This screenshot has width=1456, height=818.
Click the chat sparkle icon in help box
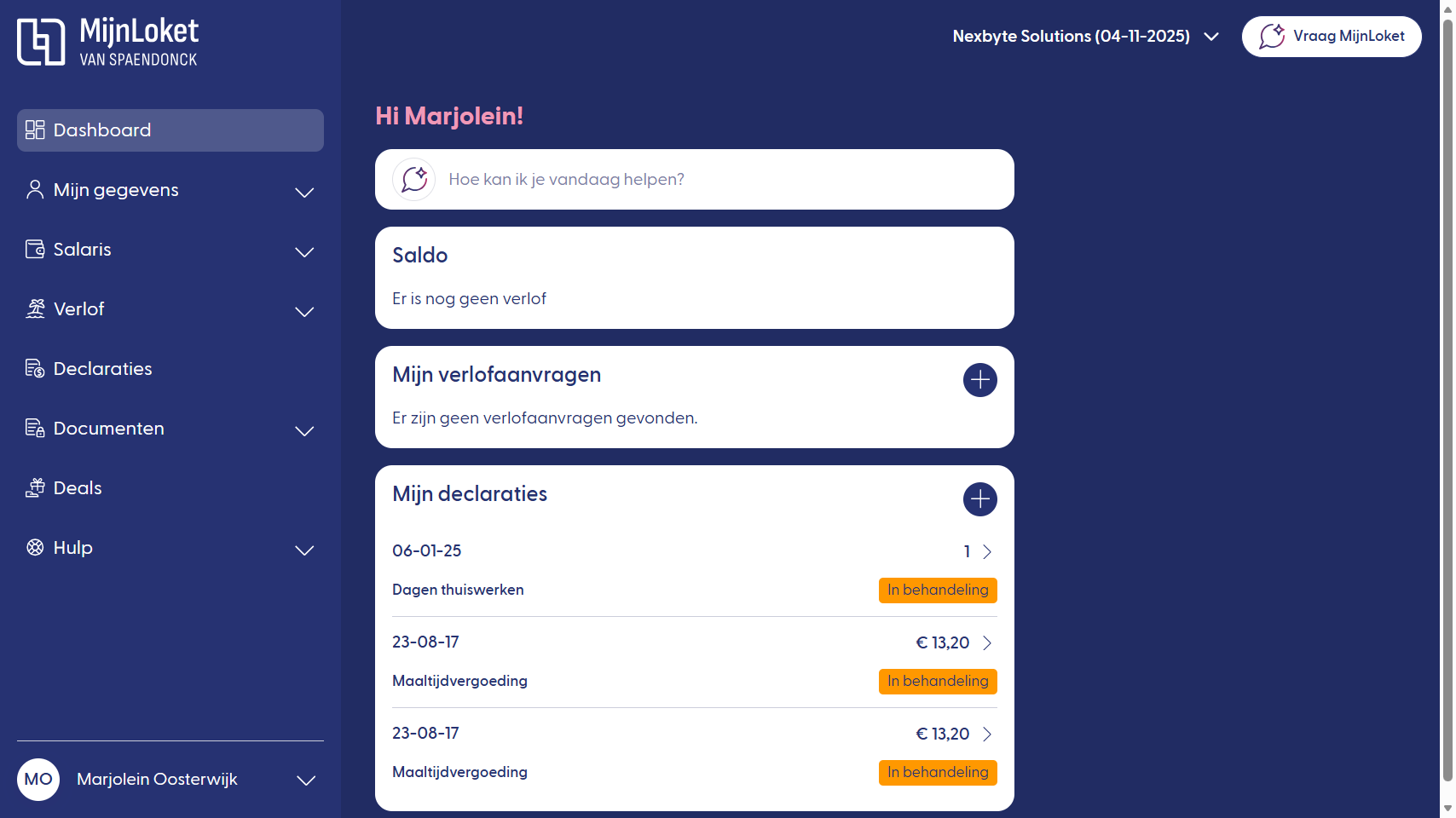click(414, 180)
